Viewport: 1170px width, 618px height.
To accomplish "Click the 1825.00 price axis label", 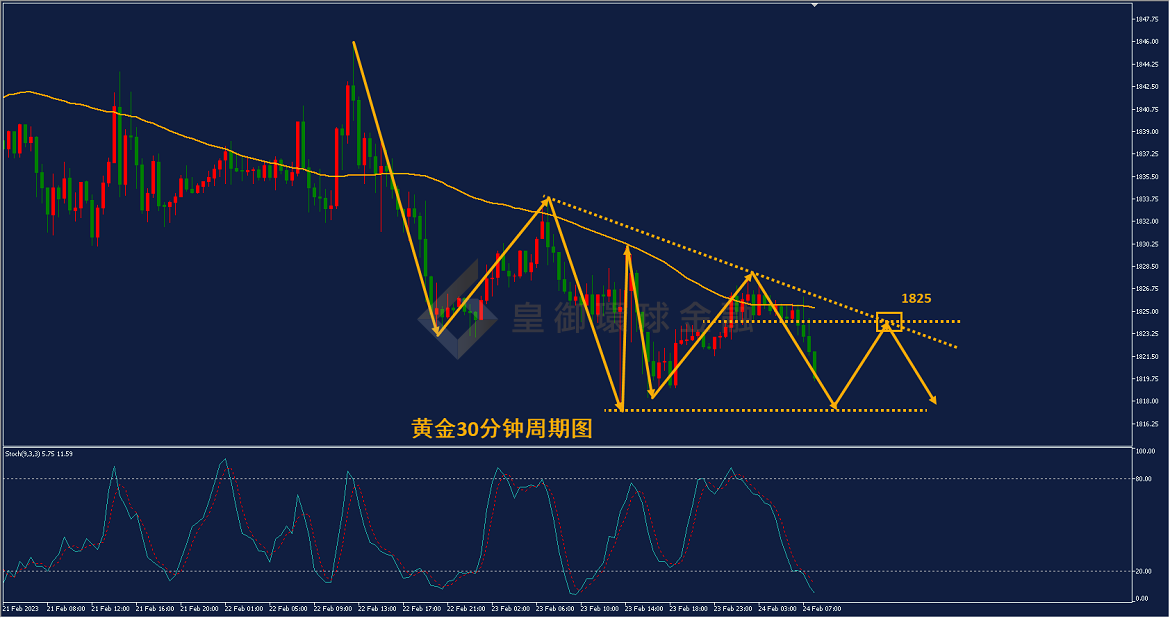I will [1148, 311].
